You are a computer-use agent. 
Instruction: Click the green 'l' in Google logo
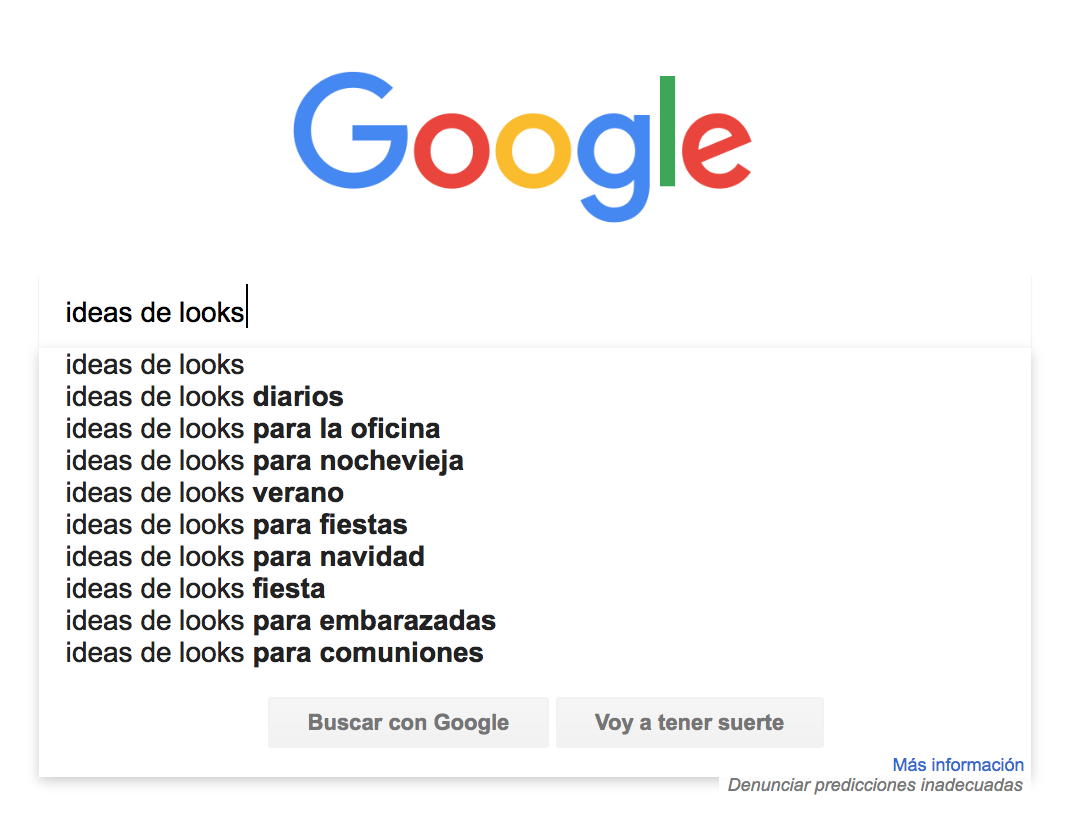[668, 131]
